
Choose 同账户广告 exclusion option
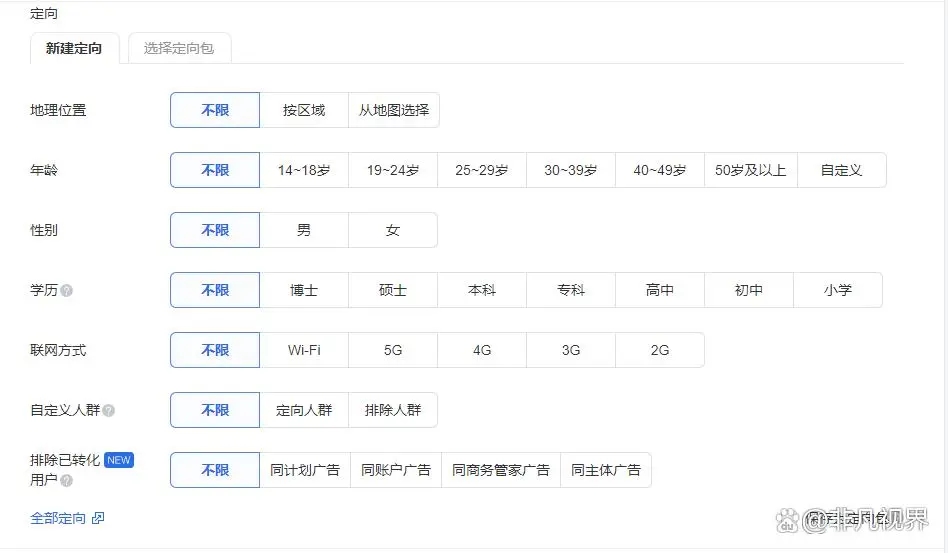pyautogui.click(x=396, y=470)
